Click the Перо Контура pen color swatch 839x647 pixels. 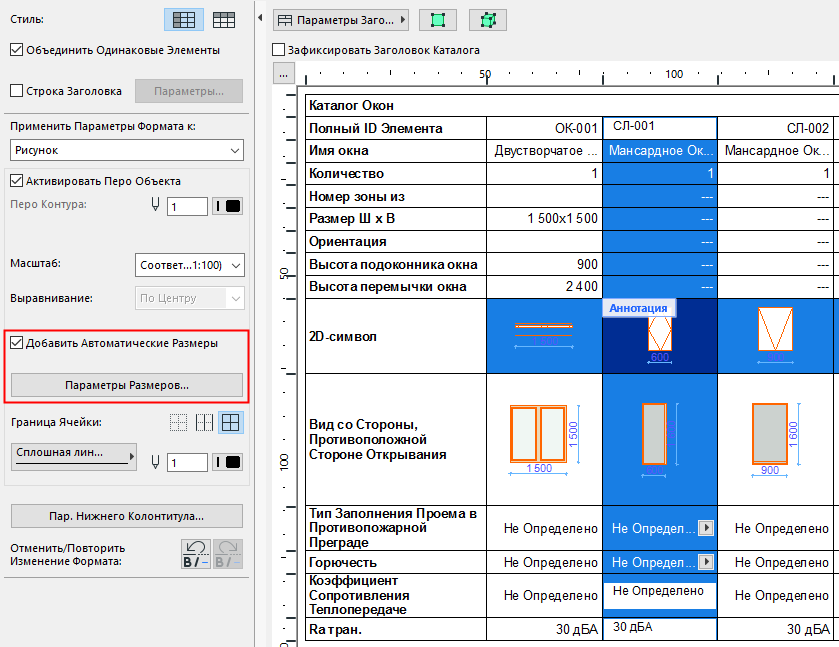pyautogui.click(x=228, y=207)
